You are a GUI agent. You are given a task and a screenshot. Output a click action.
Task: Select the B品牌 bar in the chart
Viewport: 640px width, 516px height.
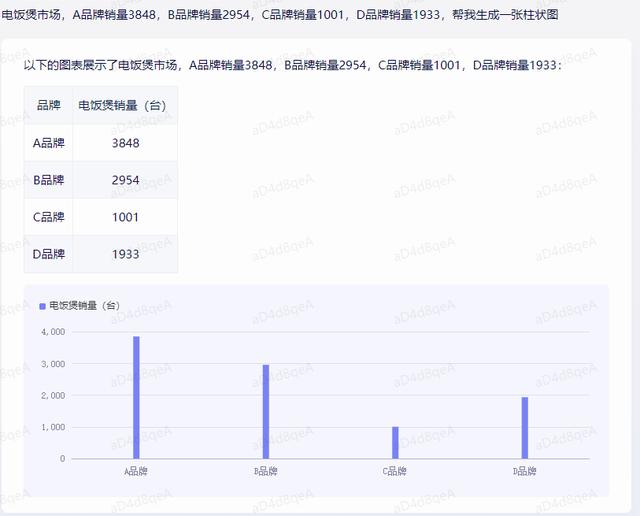click(266, 411)
